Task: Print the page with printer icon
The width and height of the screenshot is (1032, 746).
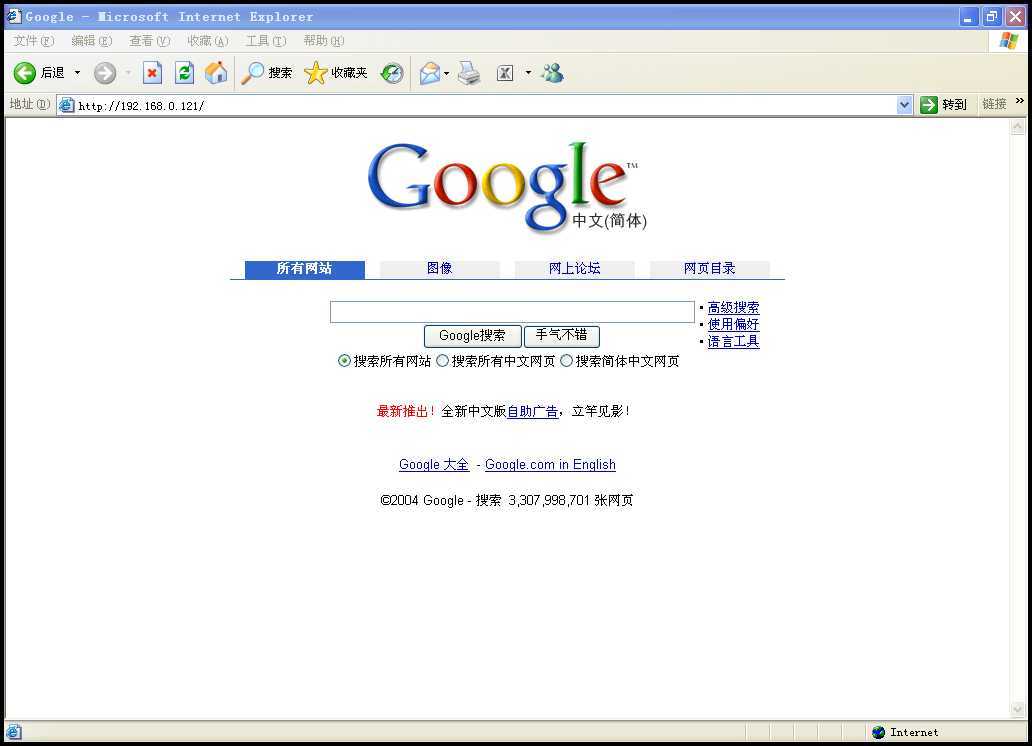Action: 469,72
